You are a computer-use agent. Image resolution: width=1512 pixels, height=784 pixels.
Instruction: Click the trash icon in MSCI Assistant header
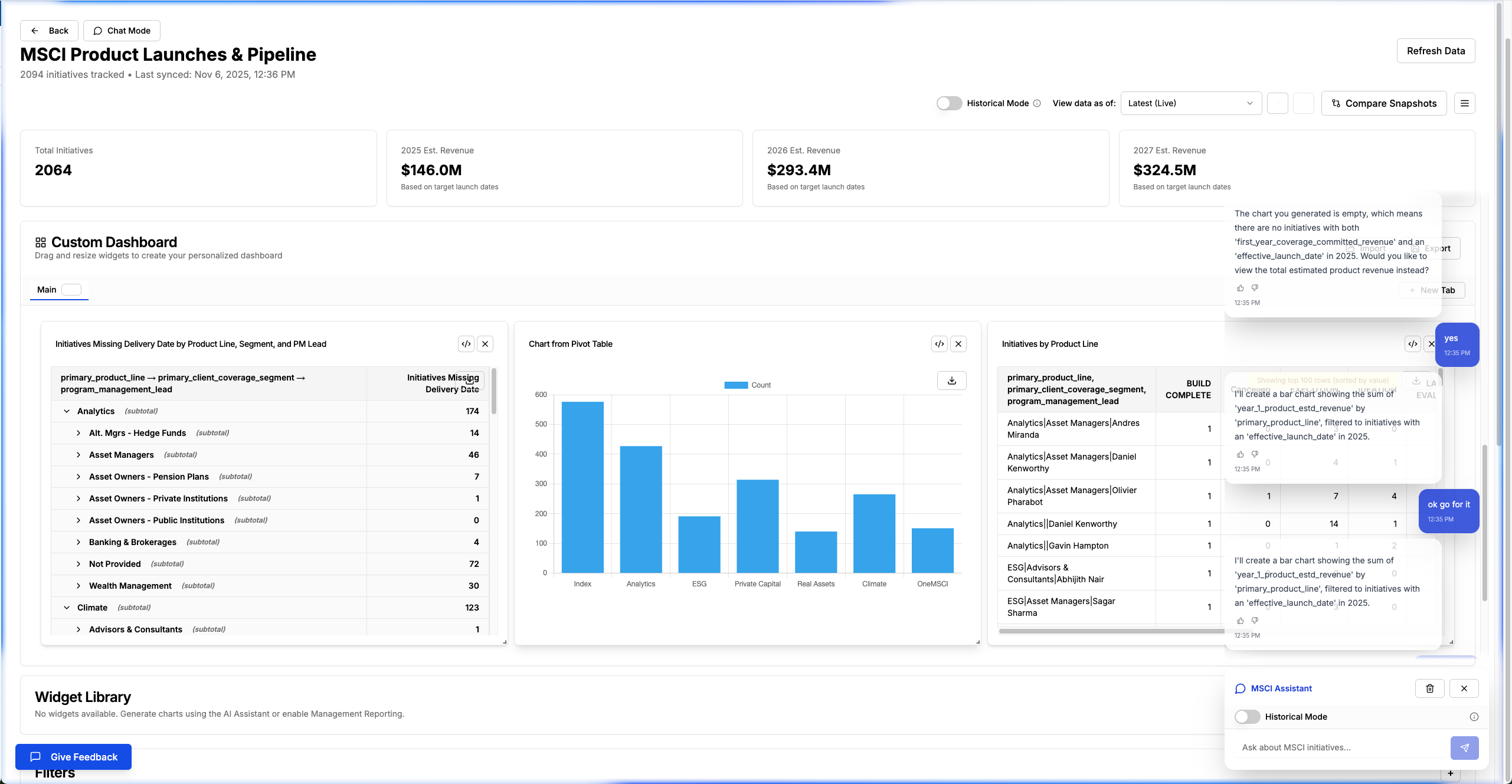1429,688
